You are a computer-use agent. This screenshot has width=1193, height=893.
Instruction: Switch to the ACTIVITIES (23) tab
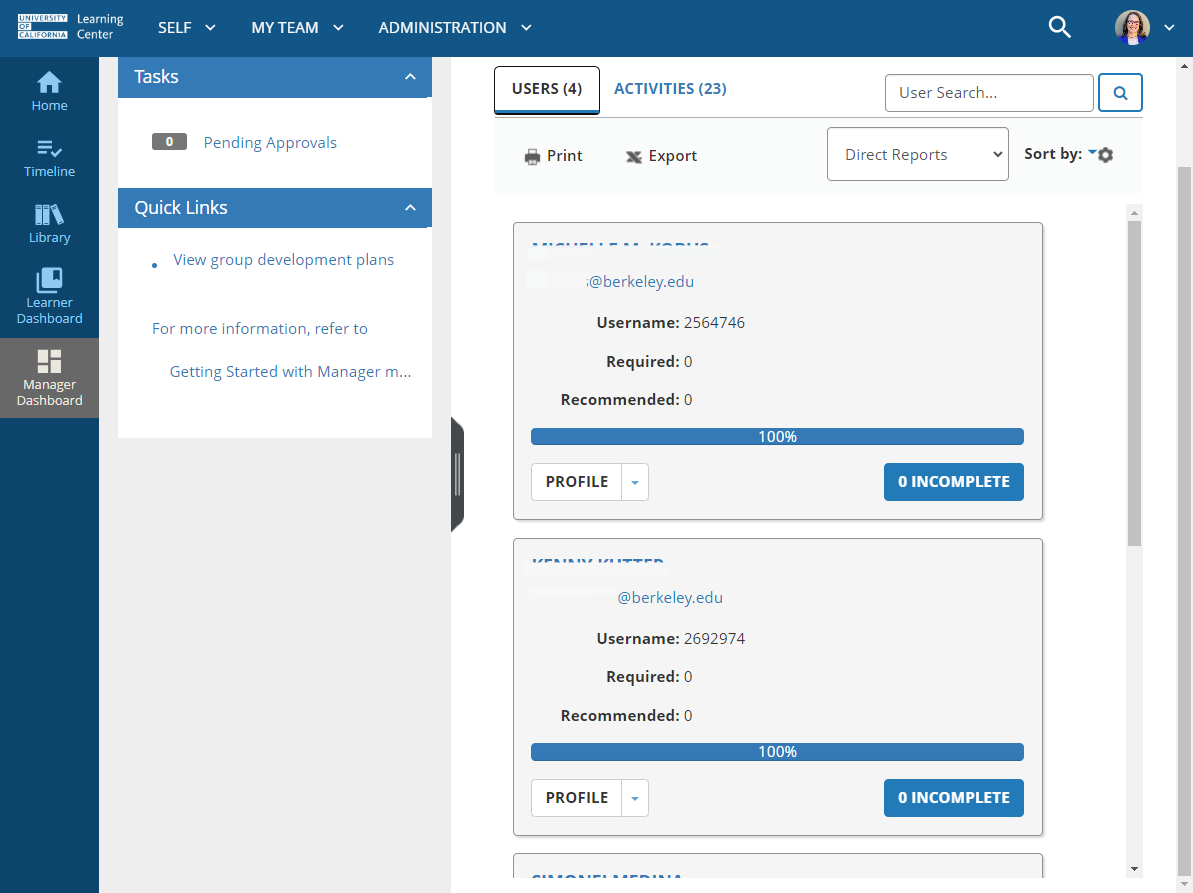pos(670,89)
